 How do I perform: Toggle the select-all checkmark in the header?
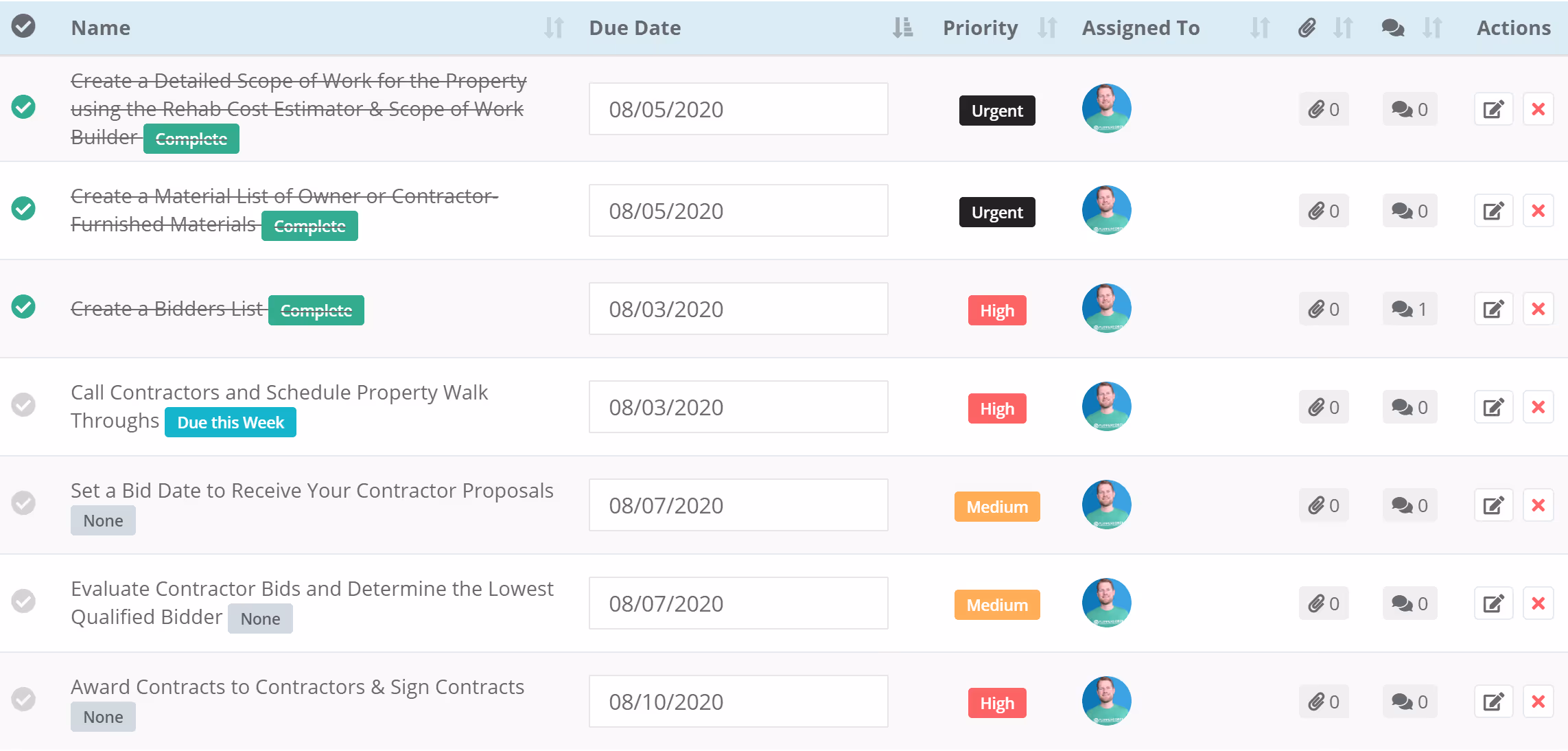(23, 26)
